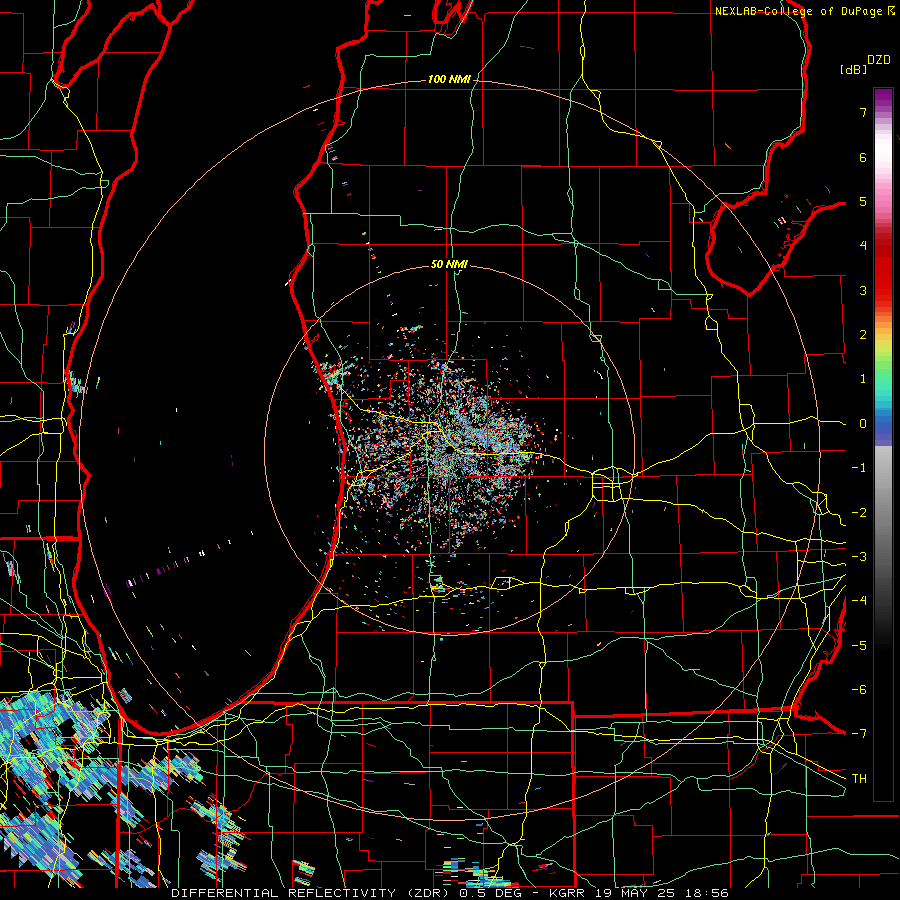
Task: Click the 3 value on the scale
Action: [863, 290]
